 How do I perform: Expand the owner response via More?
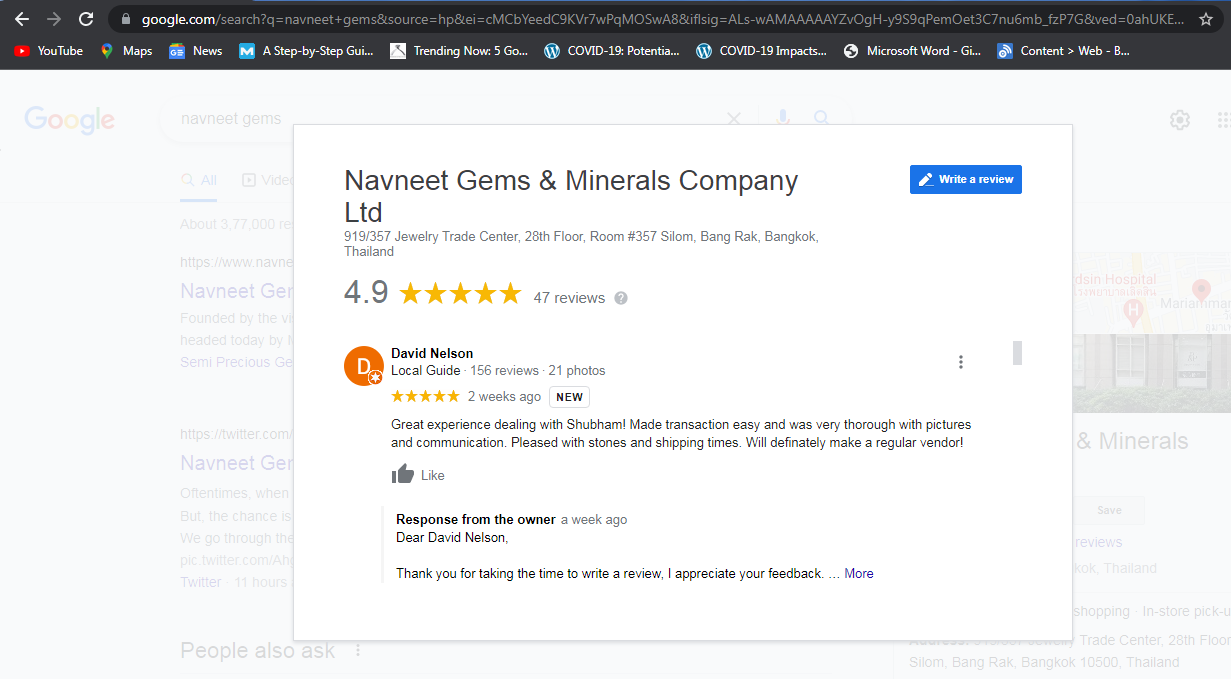858,573
